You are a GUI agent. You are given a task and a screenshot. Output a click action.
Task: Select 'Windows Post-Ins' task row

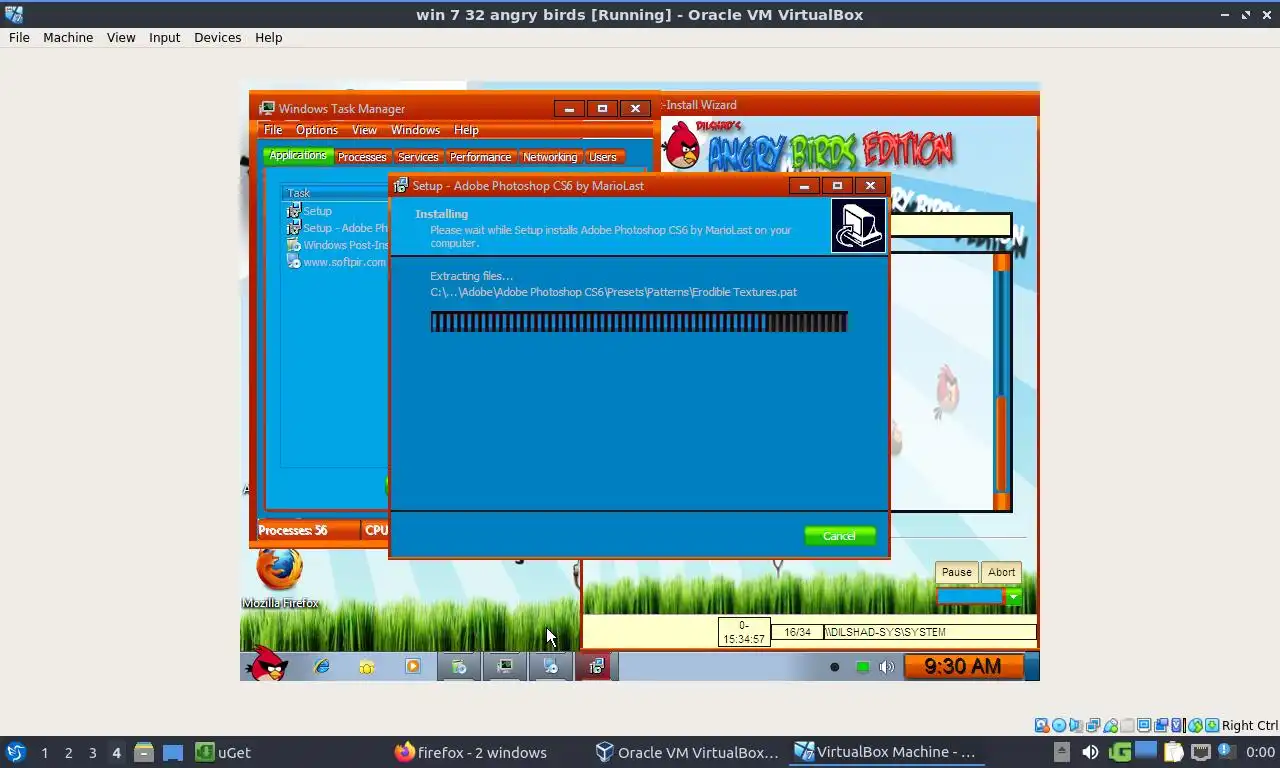(337, 245)
